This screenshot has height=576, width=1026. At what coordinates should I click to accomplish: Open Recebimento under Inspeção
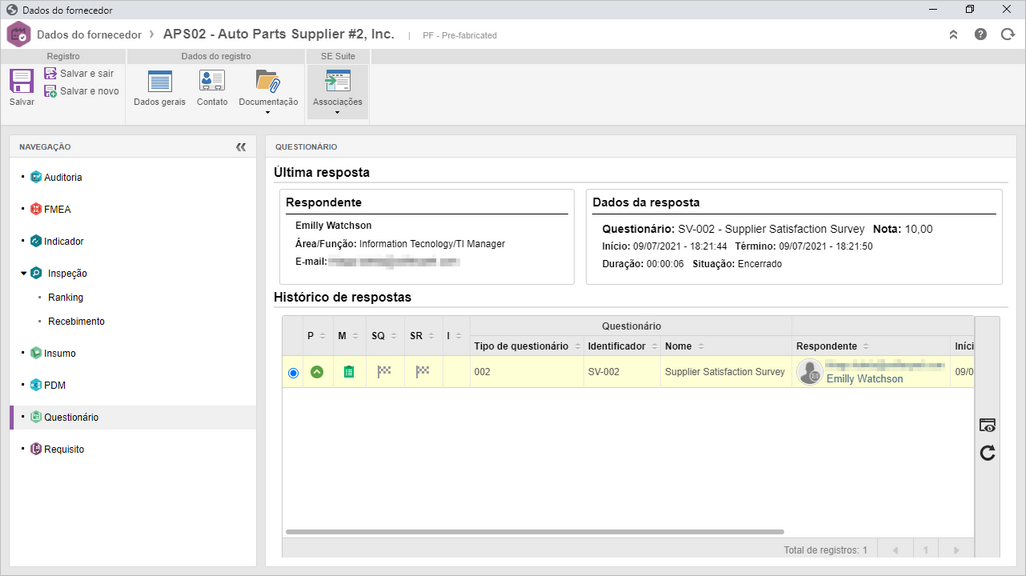pos(76,321)
